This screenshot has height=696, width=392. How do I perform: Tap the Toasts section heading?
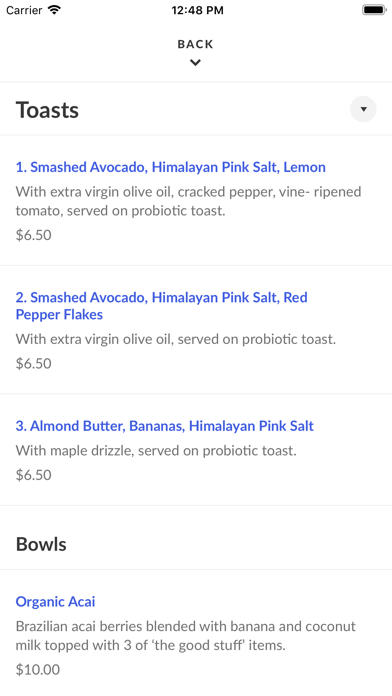(47, 110)
